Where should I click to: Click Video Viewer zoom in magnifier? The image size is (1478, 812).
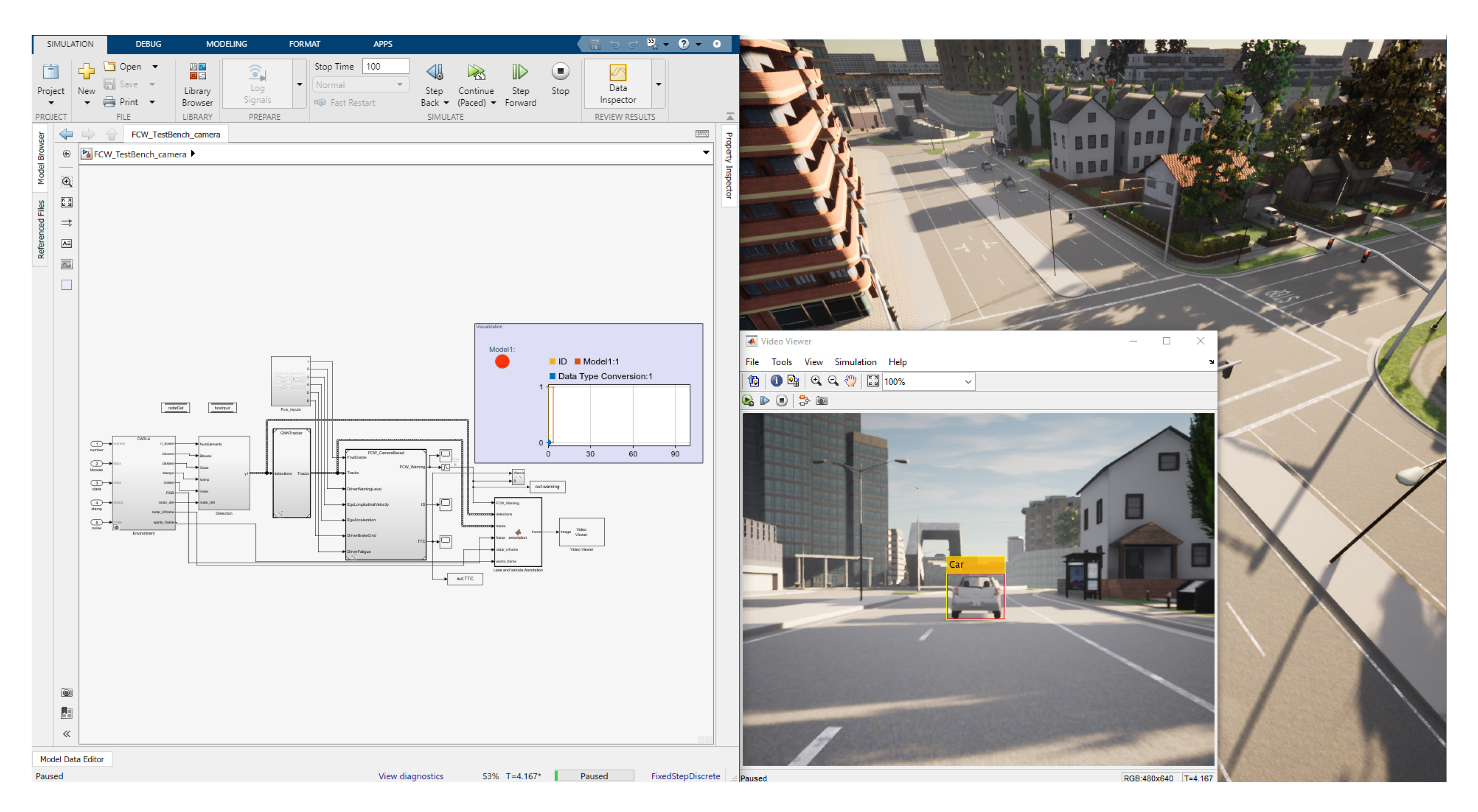coord(815,381)
